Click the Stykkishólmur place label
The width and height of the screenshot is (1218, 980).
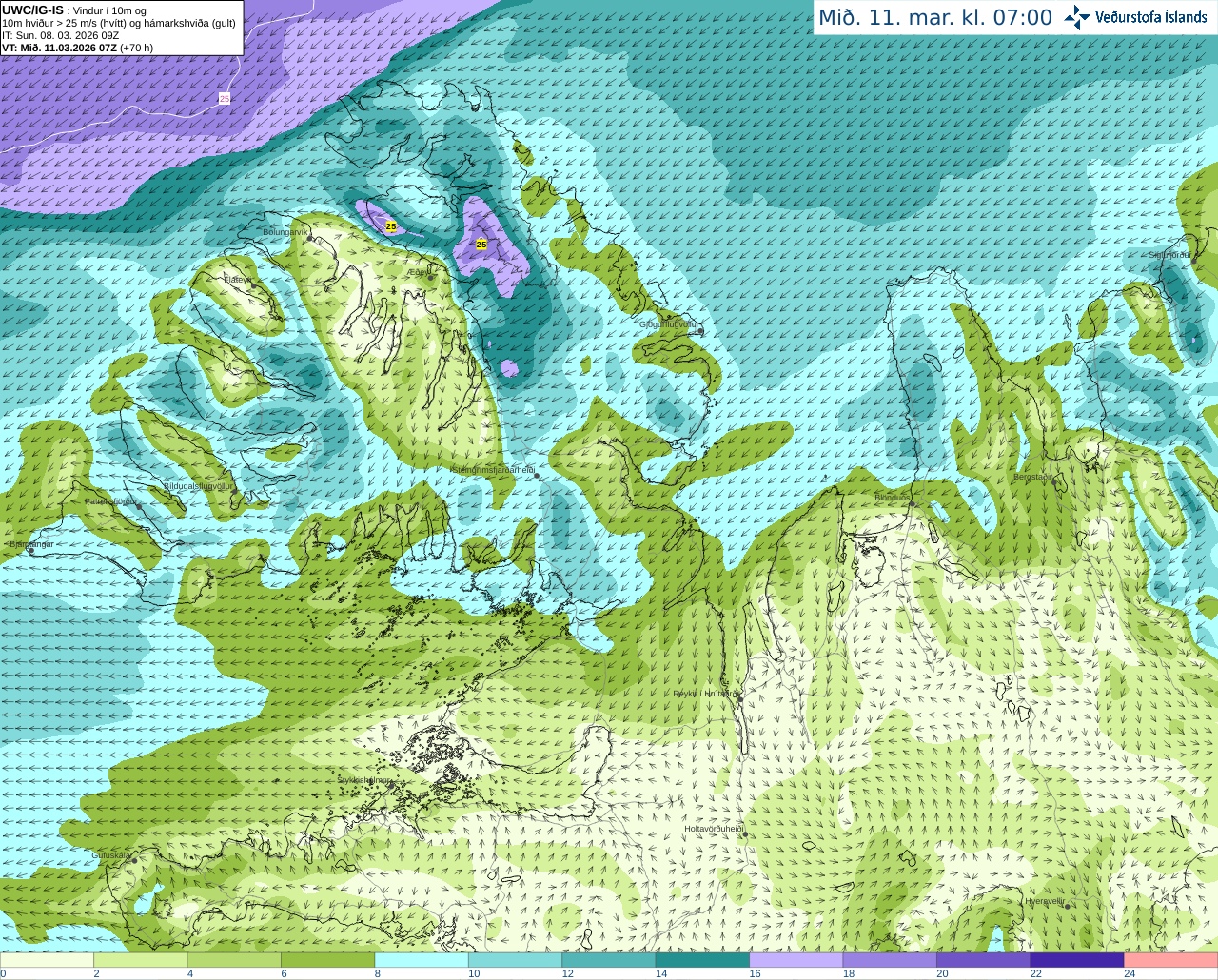(364, 780)
